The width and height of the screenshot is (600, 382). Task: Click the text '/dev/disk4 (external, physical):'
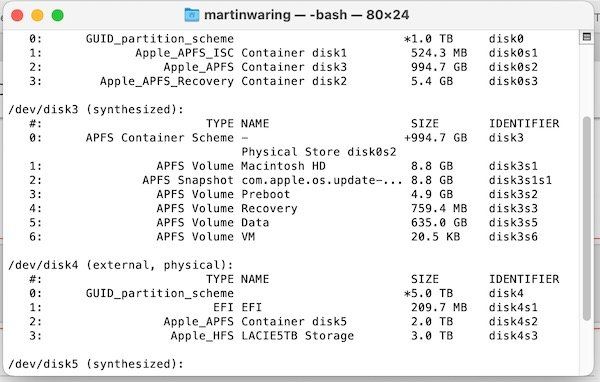click(121, 265)
